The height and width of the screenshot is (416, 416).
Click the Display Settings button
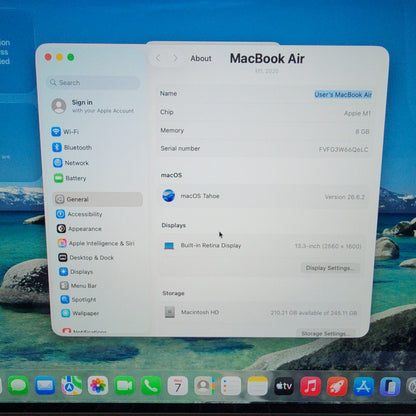point(330,268)
